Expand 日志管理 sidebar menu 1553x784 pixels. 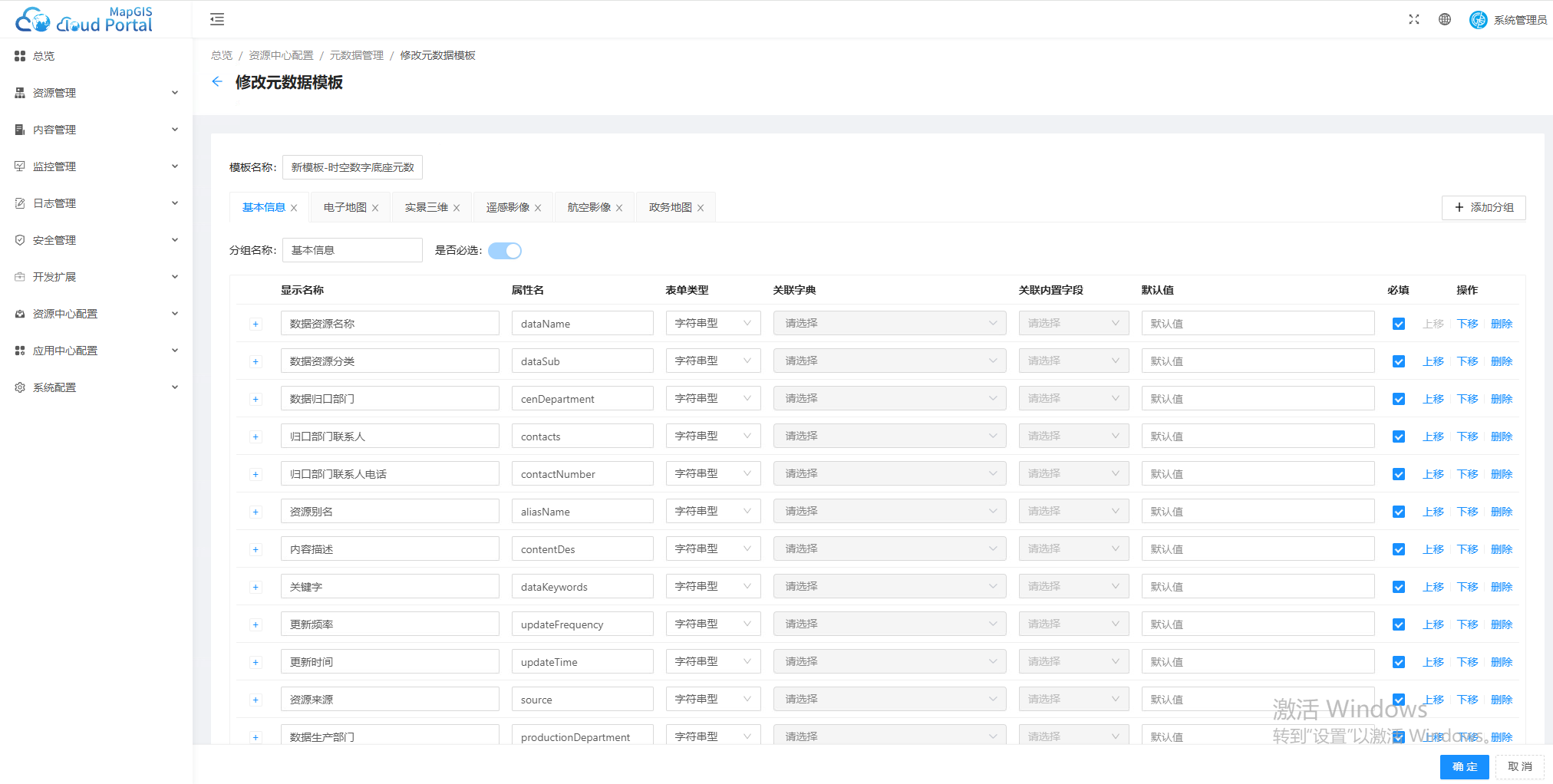click(96, 203)
